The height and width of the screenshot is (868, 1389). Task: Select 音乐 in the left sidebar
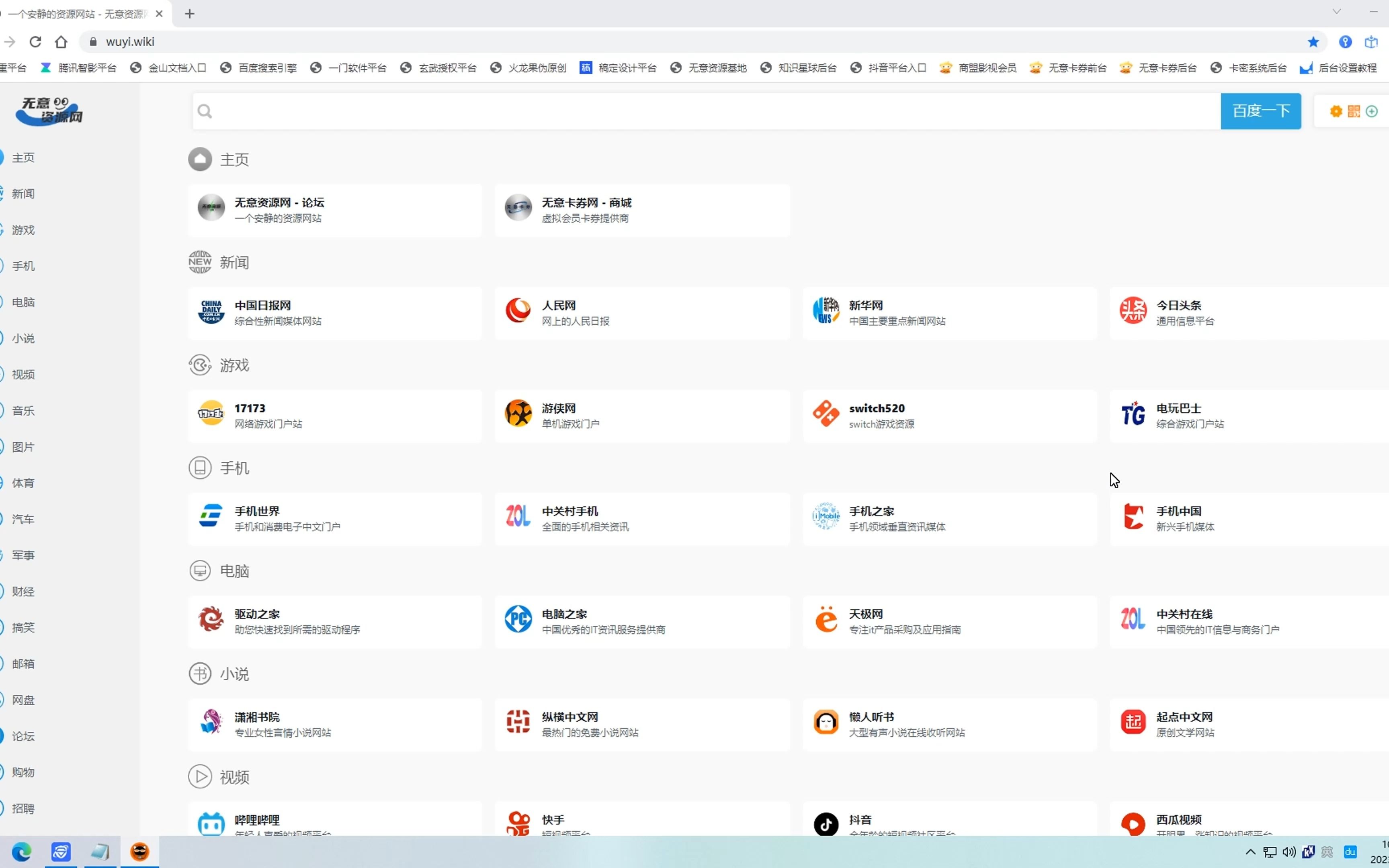click(x=23, y=411)
